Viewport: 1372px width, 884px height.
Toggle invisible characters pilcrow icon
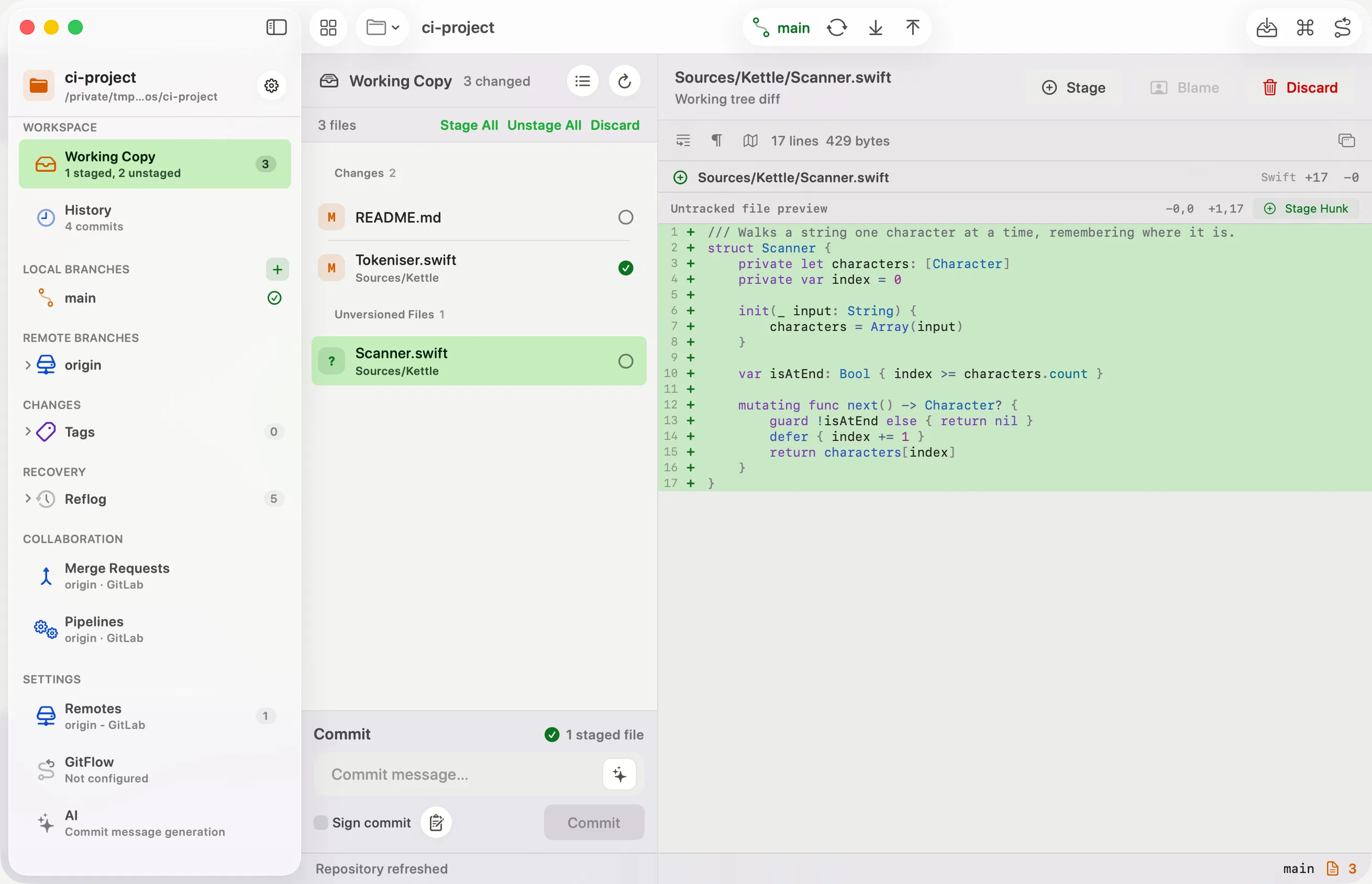point(717,141)
